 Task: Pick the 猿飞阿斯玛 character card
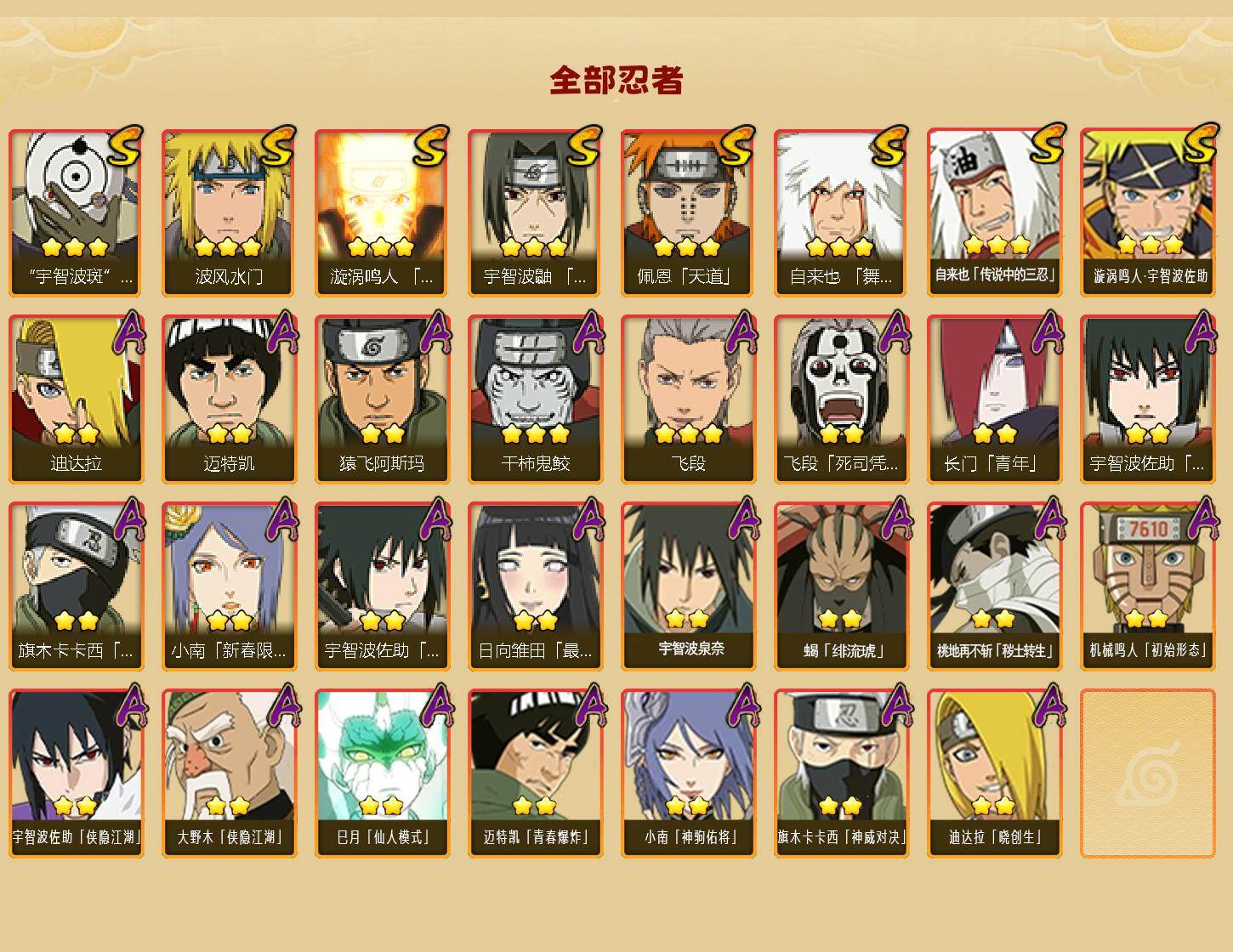pyautogui.click(x=382, y=399)
